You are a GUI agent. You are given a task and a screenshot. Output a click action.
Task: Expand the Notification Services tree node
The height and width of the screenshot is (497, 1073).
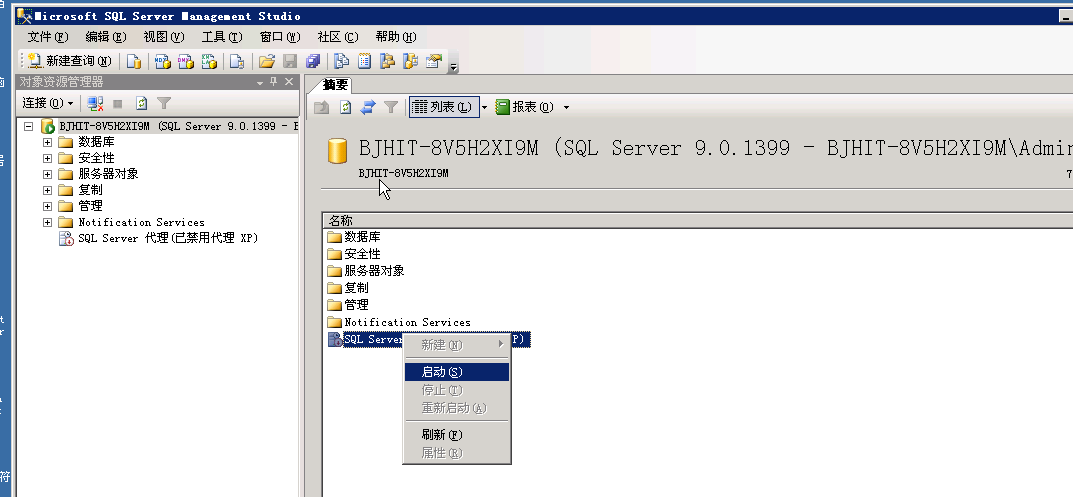click(47, 222)
